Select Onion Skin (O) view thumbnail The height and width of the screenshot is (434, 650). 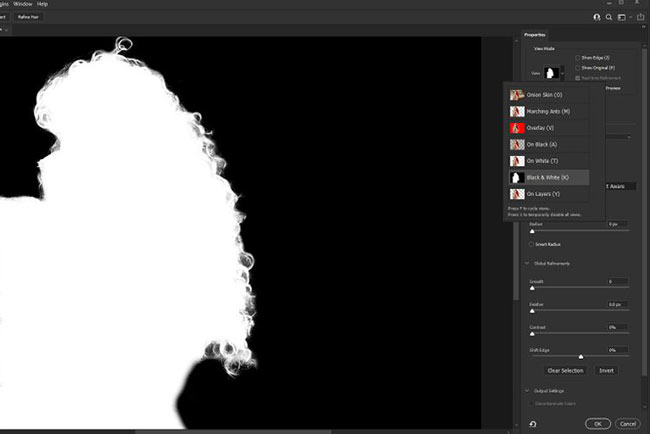(x=517, y=95)
